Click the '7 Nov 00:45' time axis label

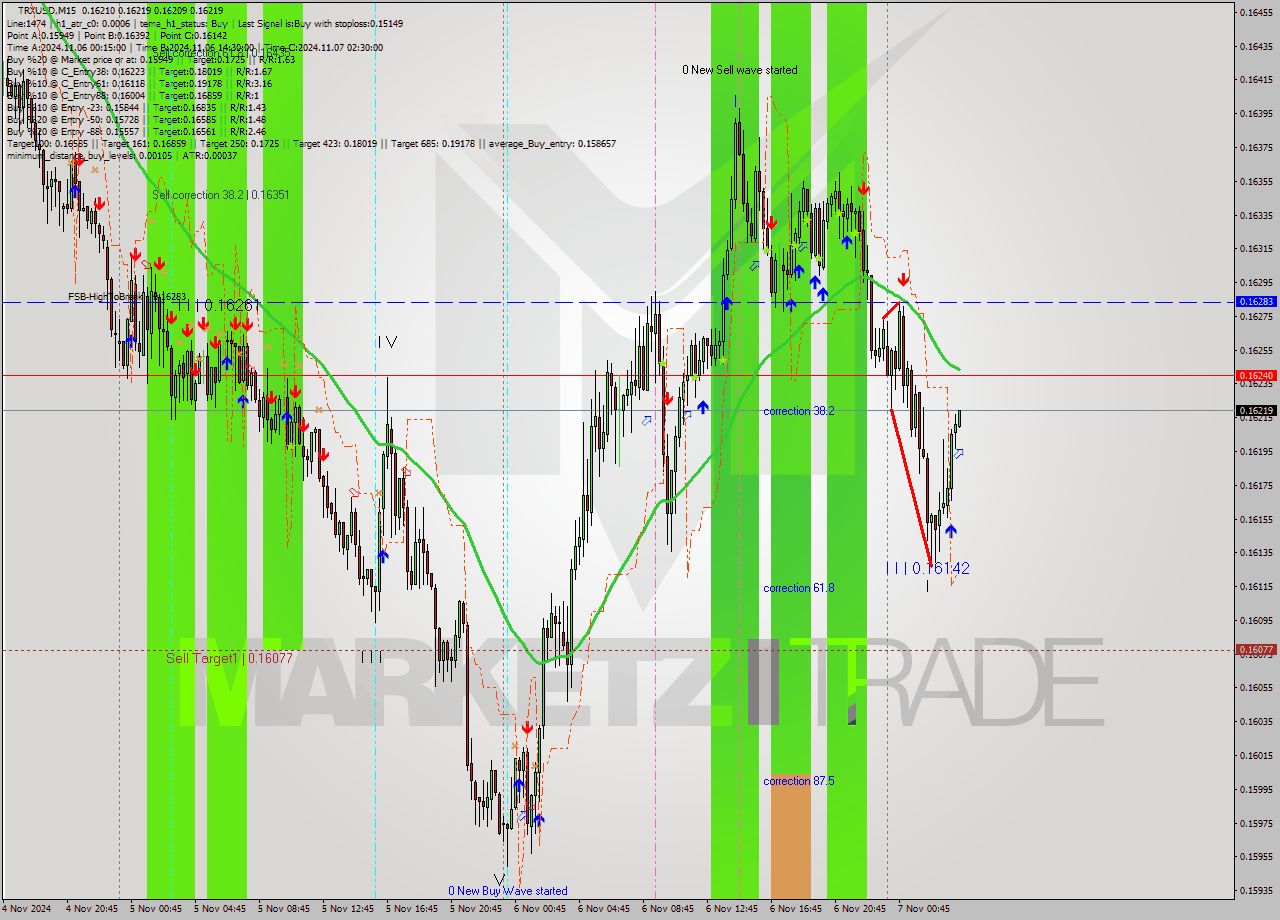click(923, 909)
